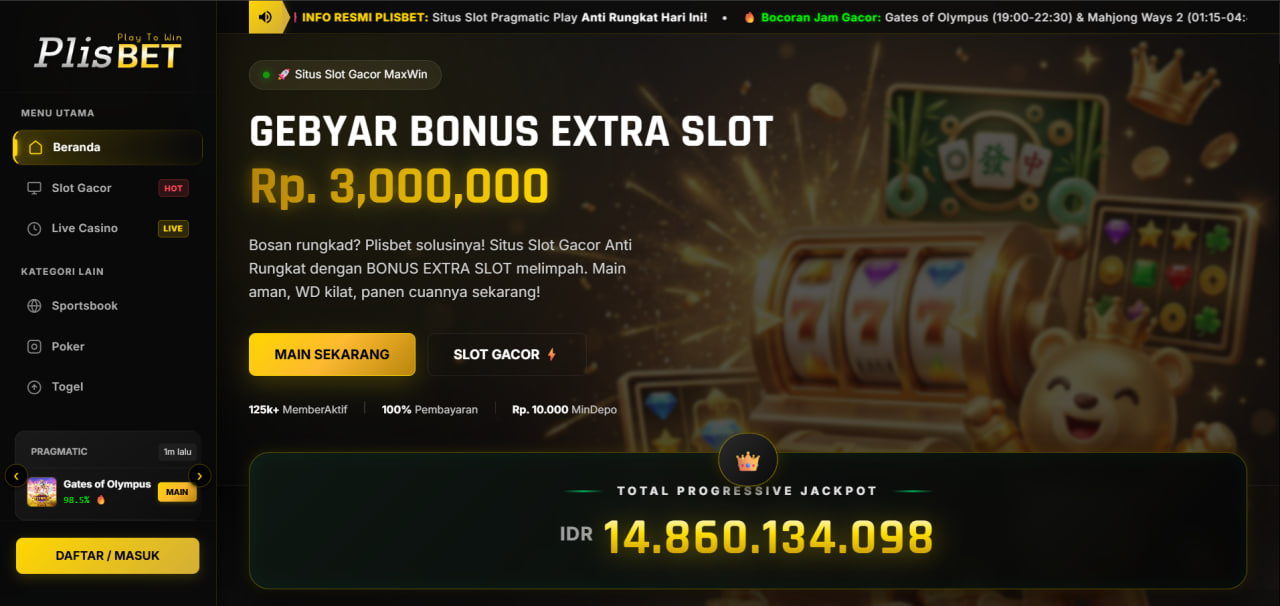This screenshot has height=606, width=1280.
Task: Click the Poker dice icon
Action: pyautogui.click(x=34, y=346)
